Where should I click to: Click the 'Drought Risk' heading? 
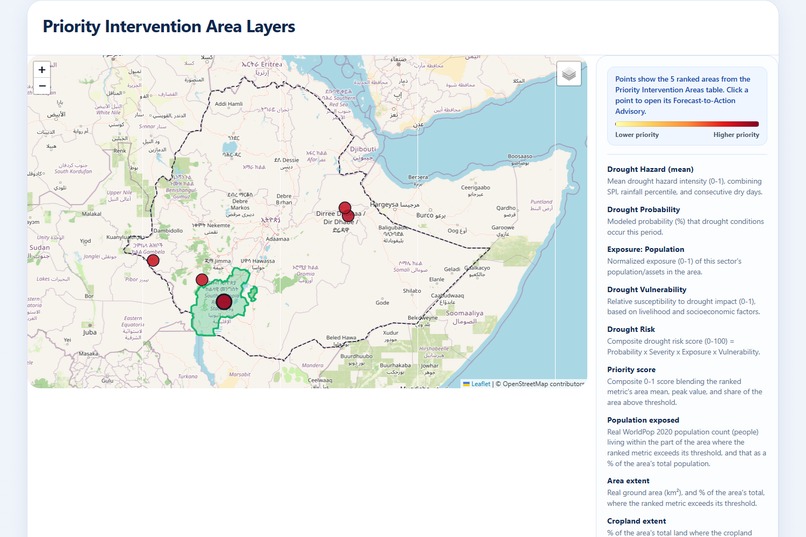click(631, 329)
